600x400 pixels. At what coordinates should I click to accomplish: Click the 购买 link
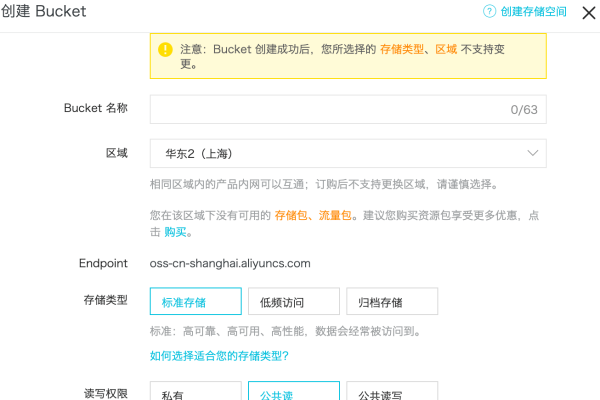tap(176, 232)
